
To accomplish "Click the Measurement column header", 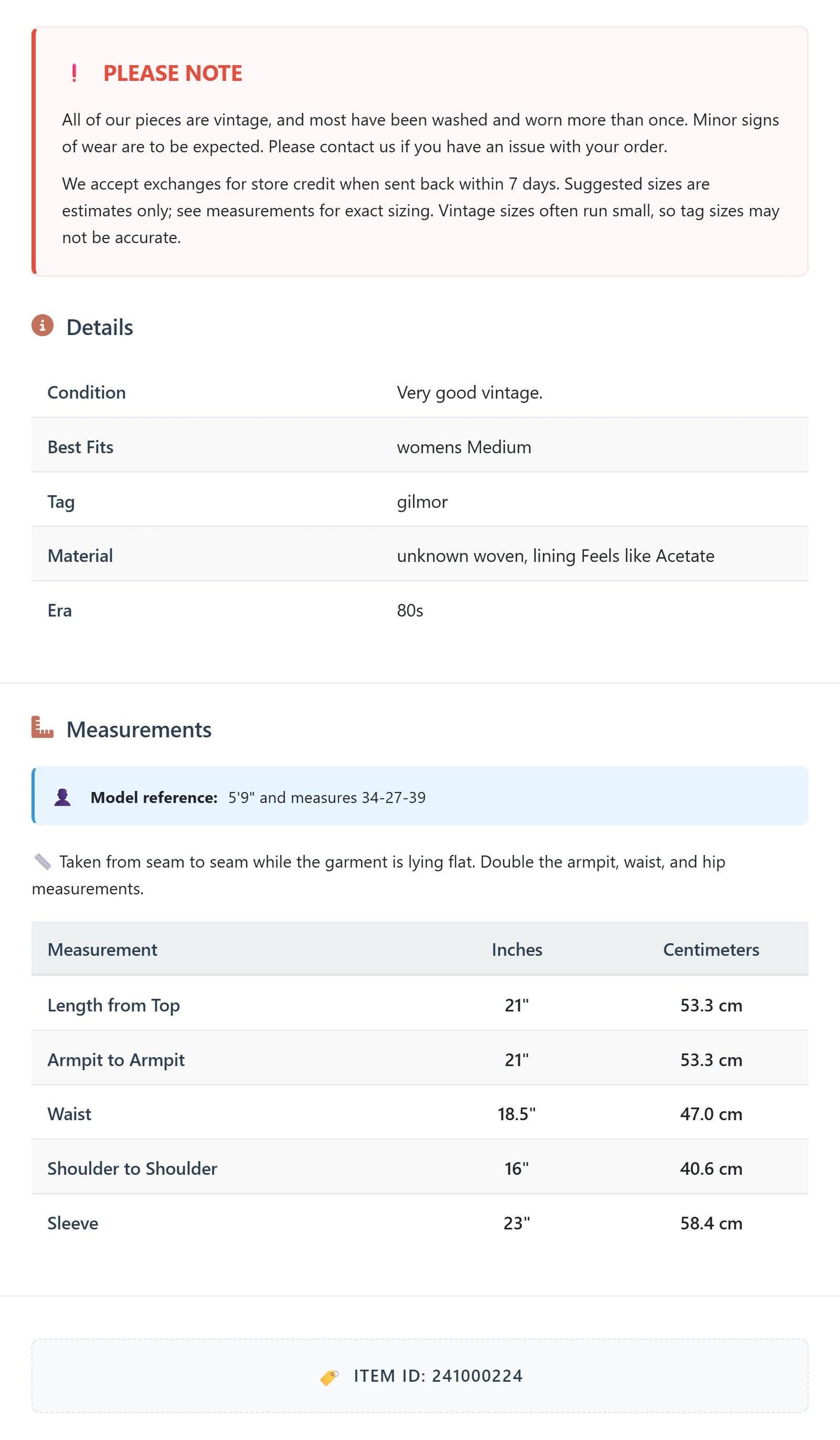I will (102, 950).
